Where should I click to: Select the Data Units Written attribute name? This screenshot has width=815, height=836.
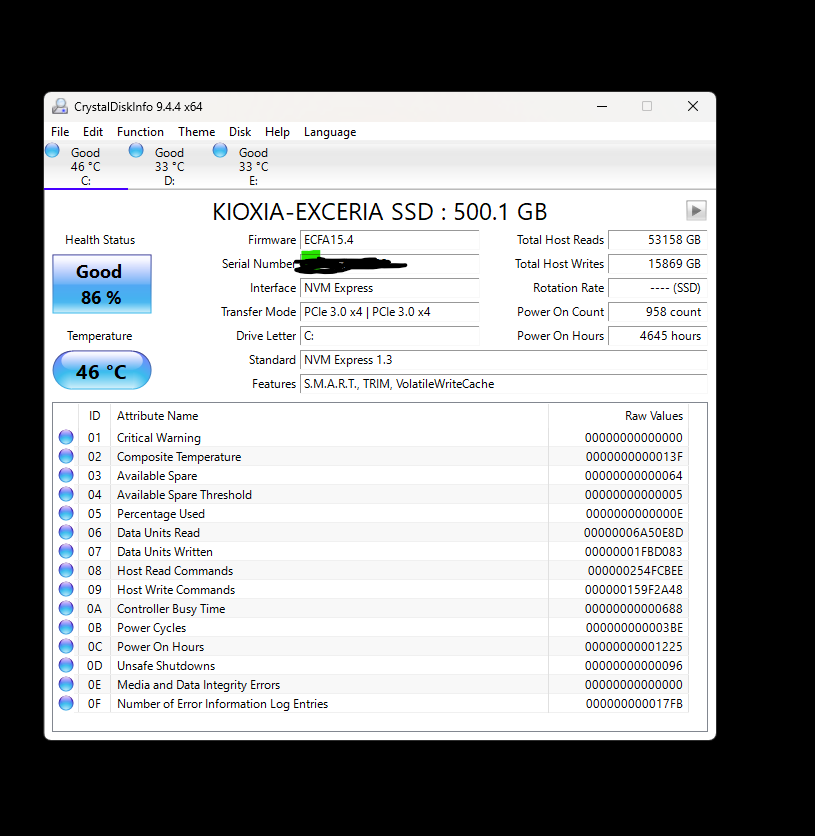point(165,552)
